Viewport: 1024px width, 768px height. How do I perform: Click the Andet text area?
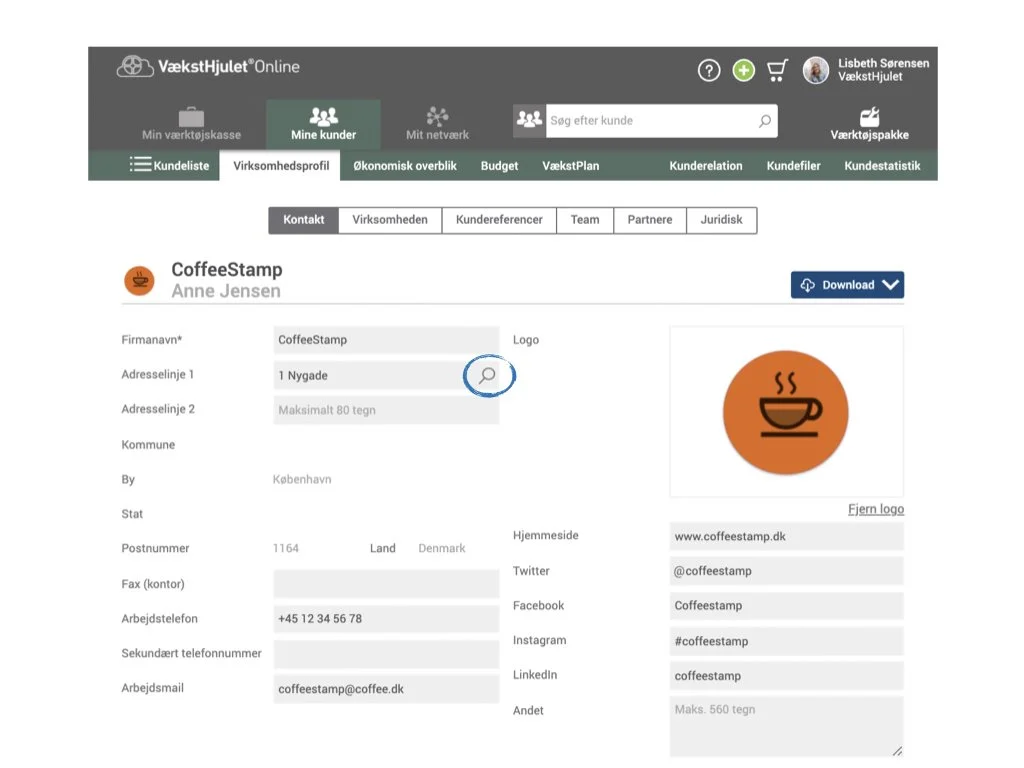(x=786, y=727)
